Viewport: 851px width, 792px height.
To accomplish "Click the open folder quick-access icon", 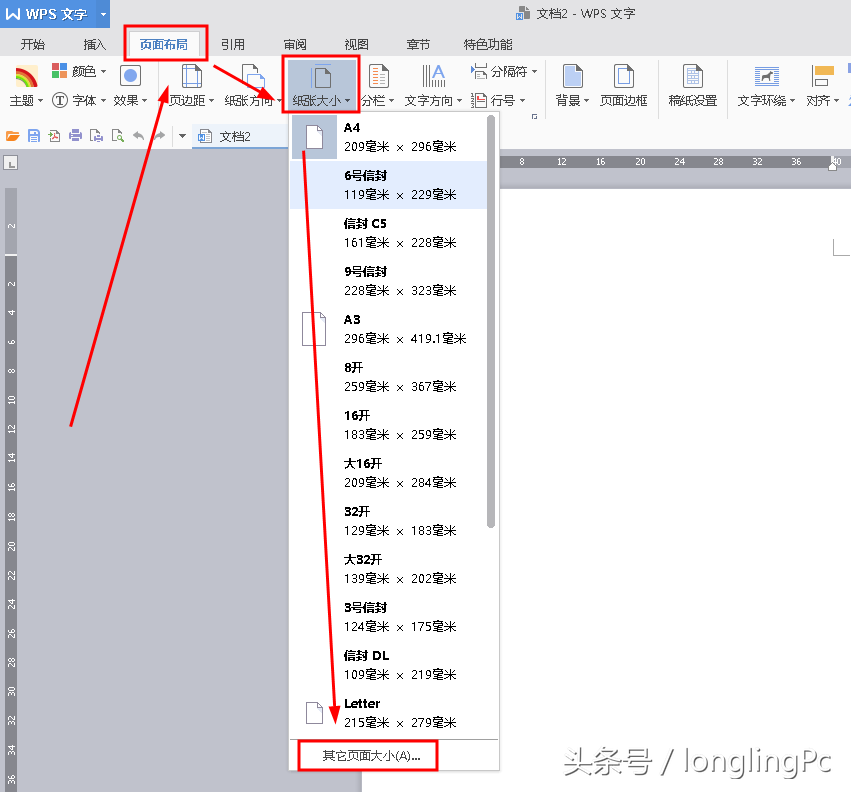I will (12, 136).
